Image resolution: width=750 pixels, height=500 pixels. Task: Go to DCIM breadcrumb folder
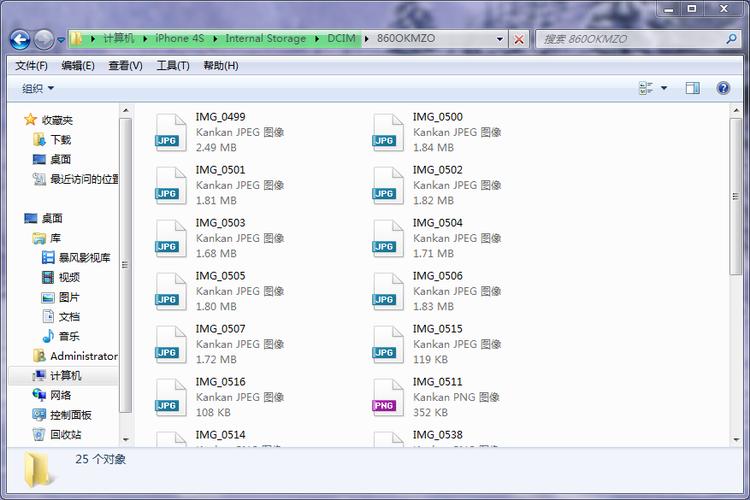click(342, 38)
